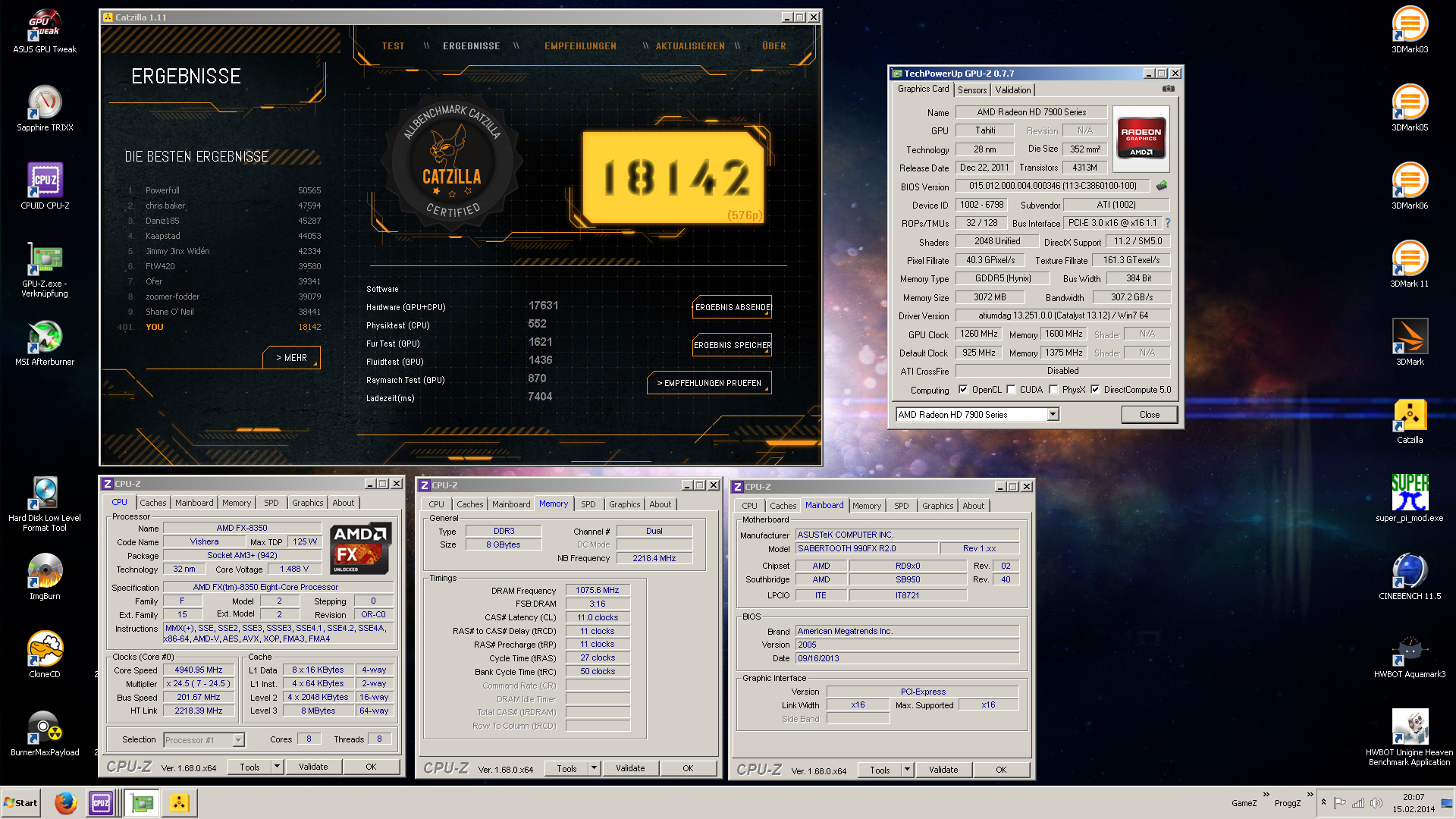Viewport: 1456px width, 819px height.
Task: Click the MEHR button under results list
Action: pos(292,358)
